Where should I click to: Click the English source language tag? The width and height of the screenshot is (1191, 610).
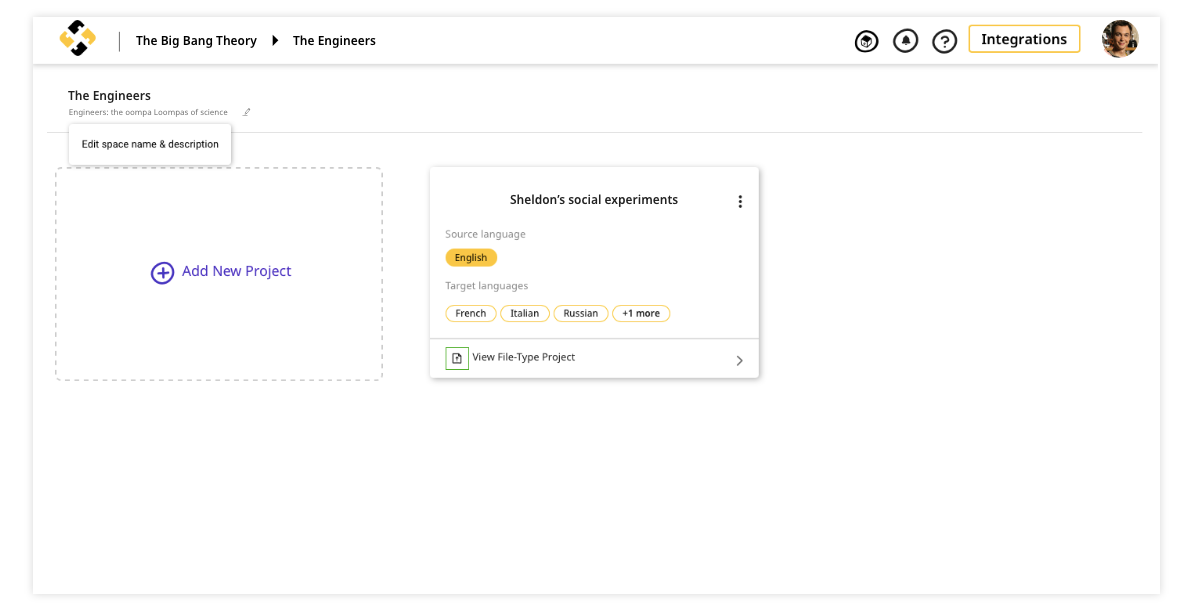(471, 258)
